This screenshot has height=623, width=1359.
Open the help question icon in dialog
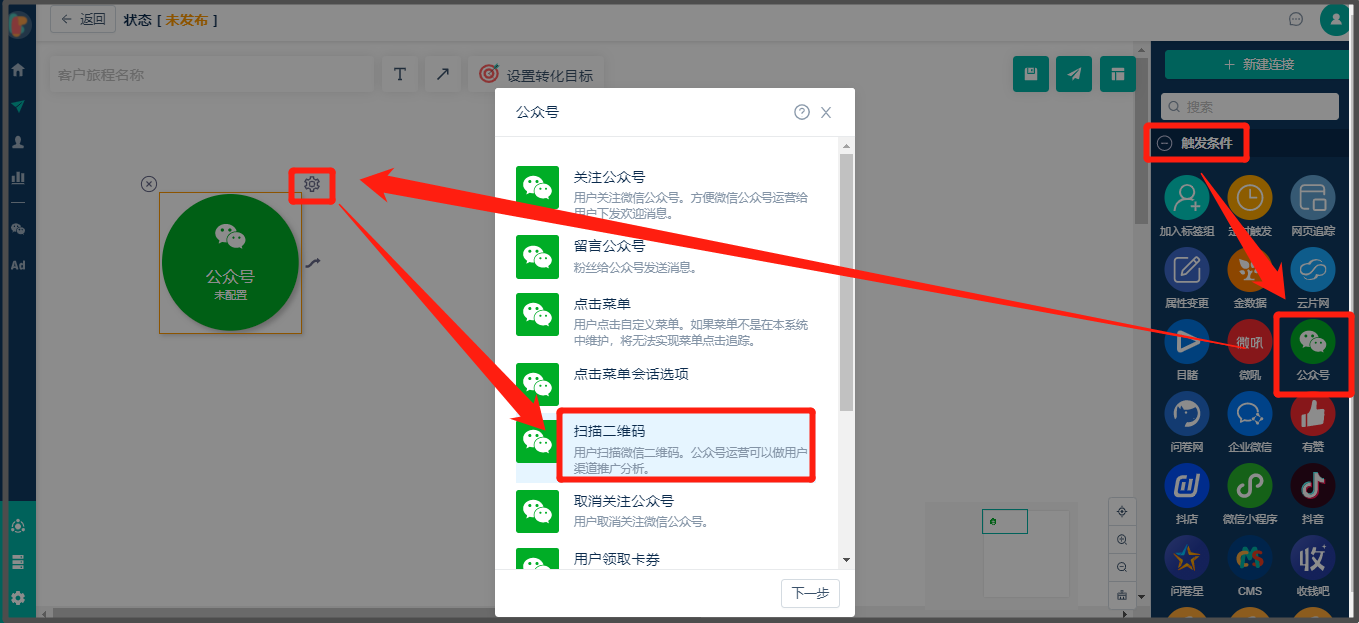pyautogui.click(x=802, y=112)
